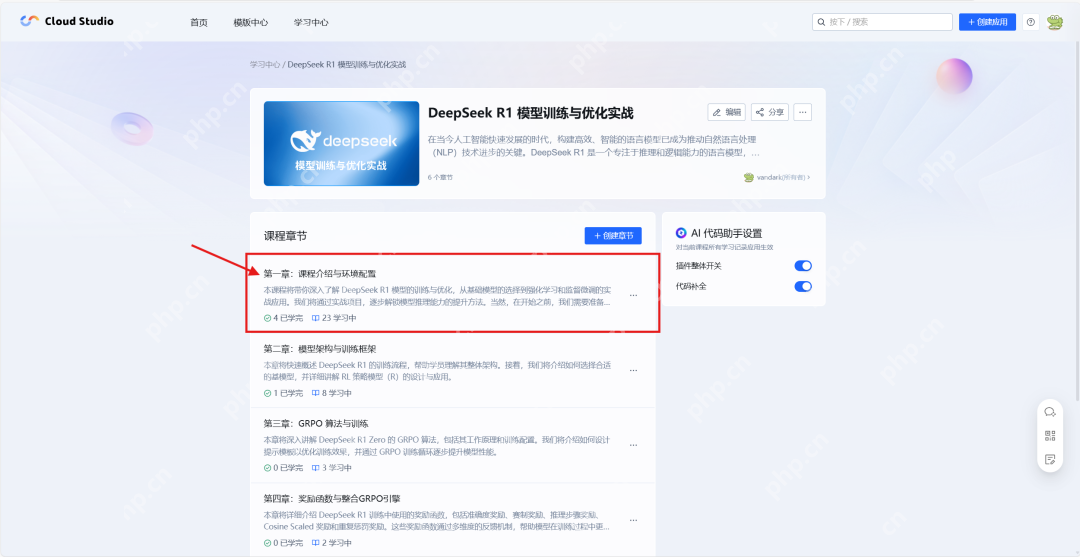
Task: Open chapter 第一章:课程介绍与环境配置
Action: pos(320,273)
